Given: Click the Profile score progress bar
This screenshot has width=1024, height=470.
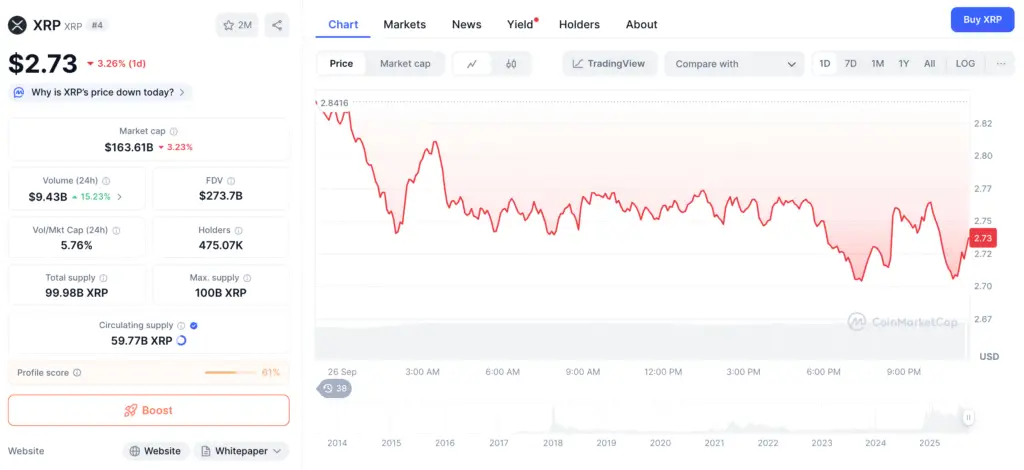Looking at the screenshot, I should coord(230,373).
